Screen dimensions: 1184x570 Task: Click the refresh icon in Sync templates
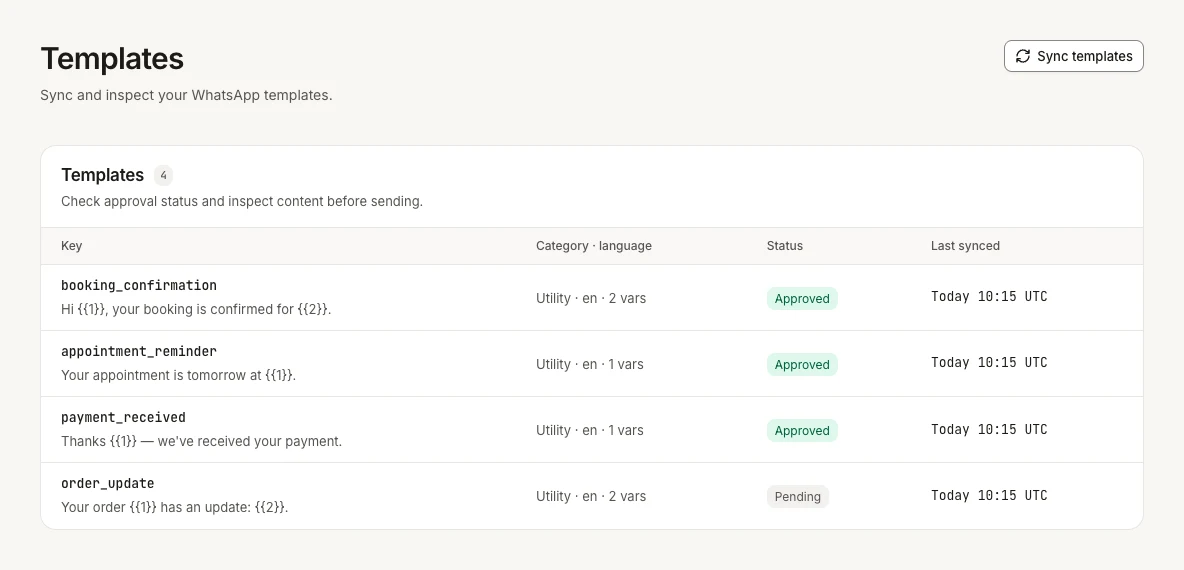coord(1022,57)
